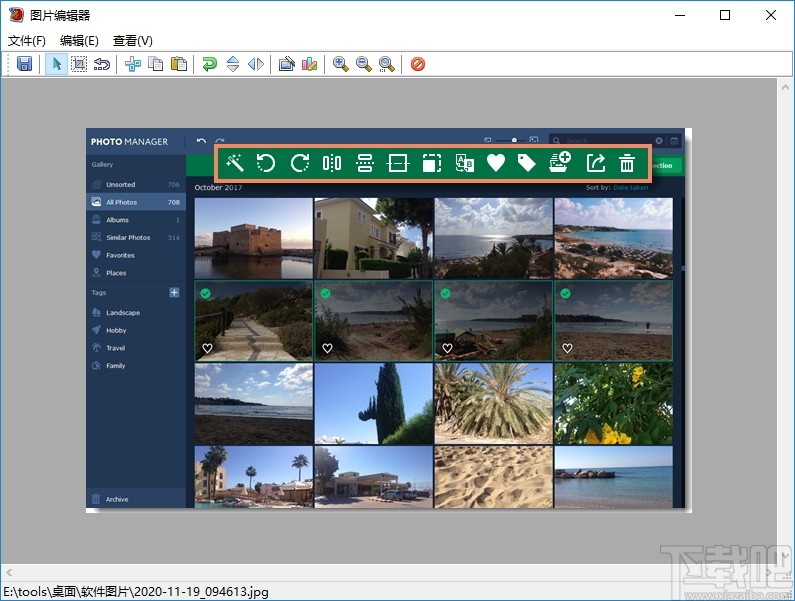Viewport: 795px width, 601px height.
Task: Activate the dashed rectangle selection tool
Action: pyautogui.click(x=79, y=64)
